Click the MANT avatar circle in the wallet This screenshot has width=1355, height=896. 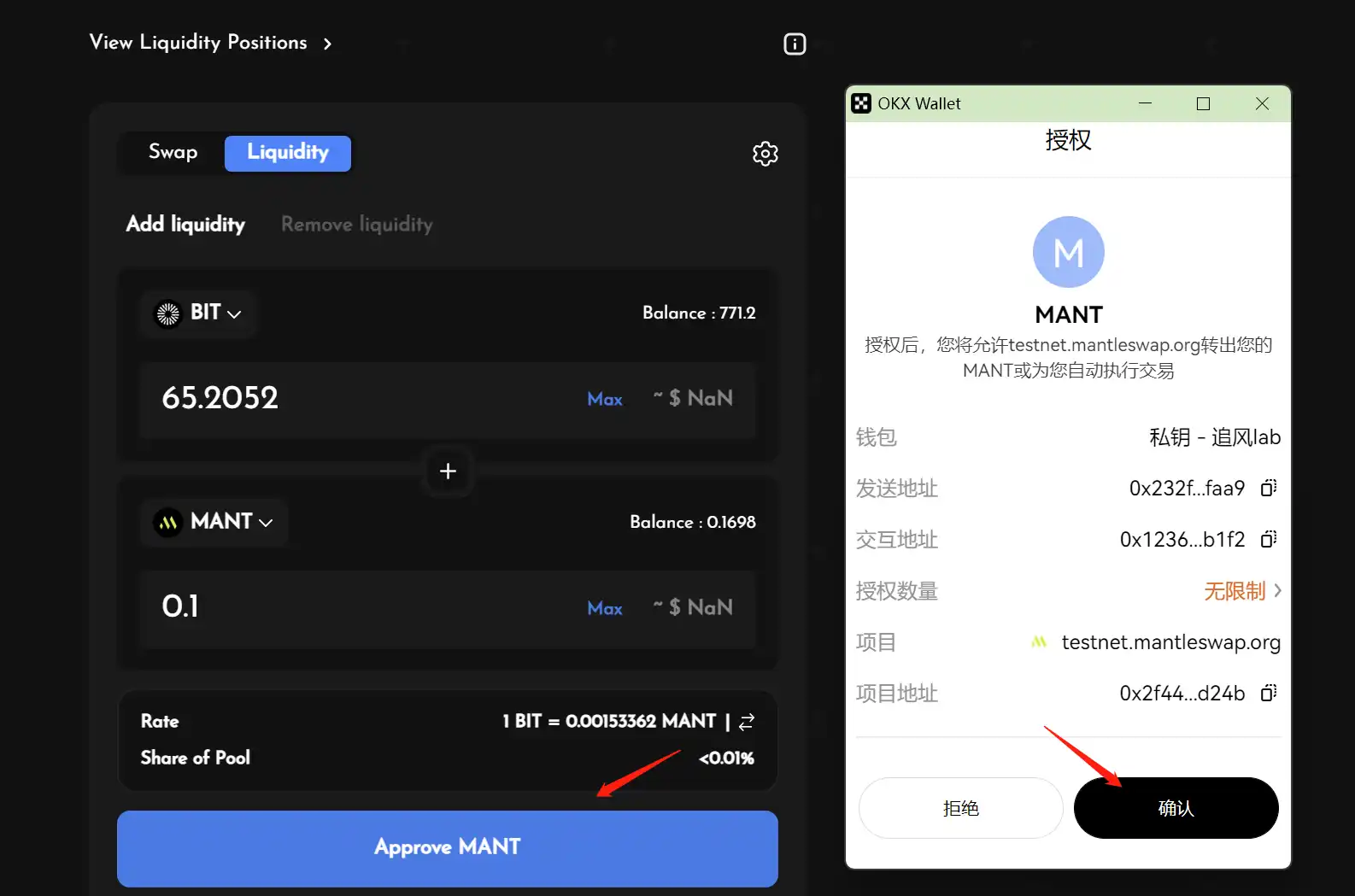(1068, 252)
